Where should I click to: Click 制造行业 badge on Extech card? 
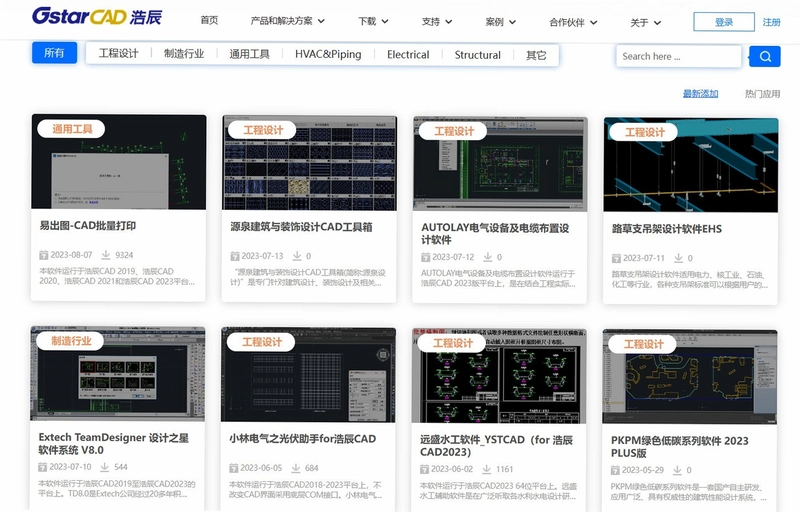[x=70, y=341]
